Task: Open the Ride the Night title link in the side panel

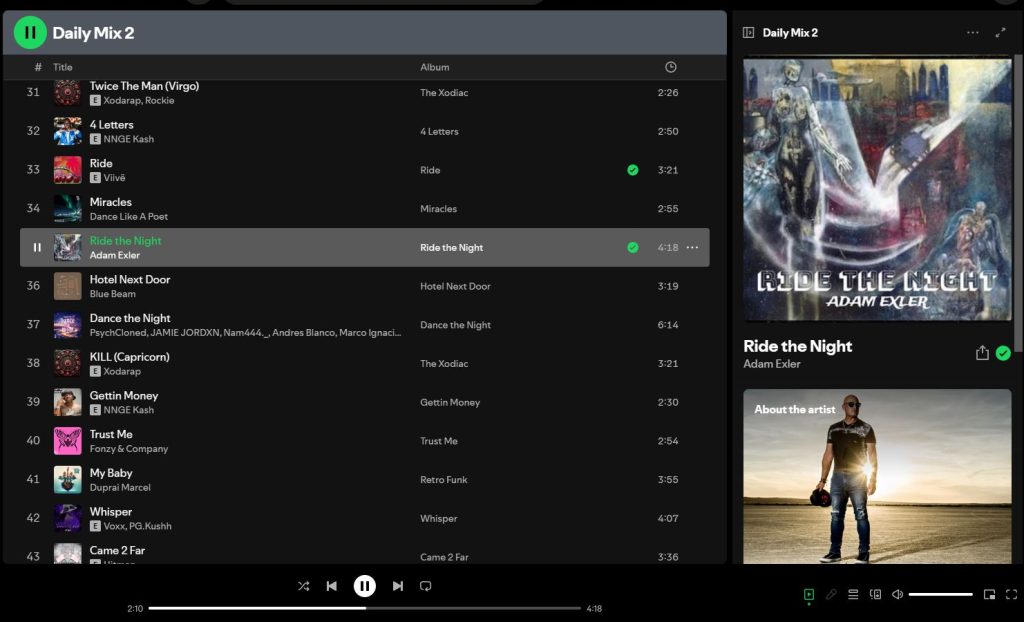Action: pyautogui.click(x=797, y=346)
